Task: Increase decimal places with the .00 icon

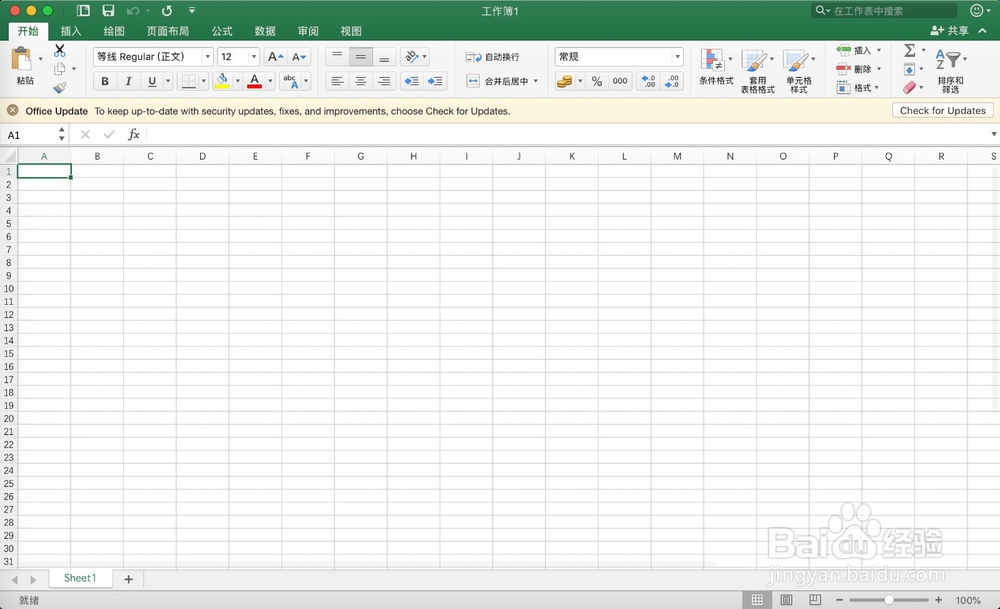Action: 649,81
